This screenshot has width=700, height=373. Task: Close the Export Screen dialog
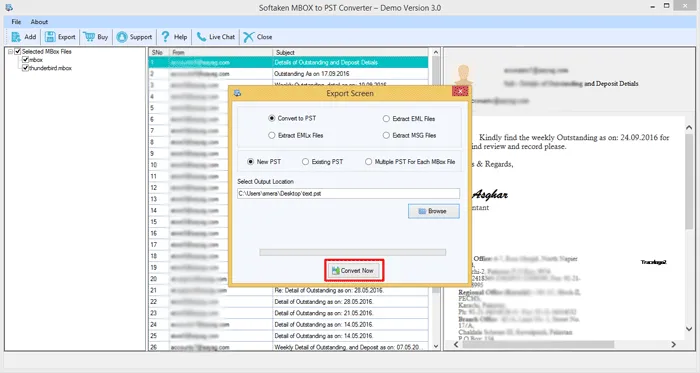pyautogui.click(x=460, y=91)
